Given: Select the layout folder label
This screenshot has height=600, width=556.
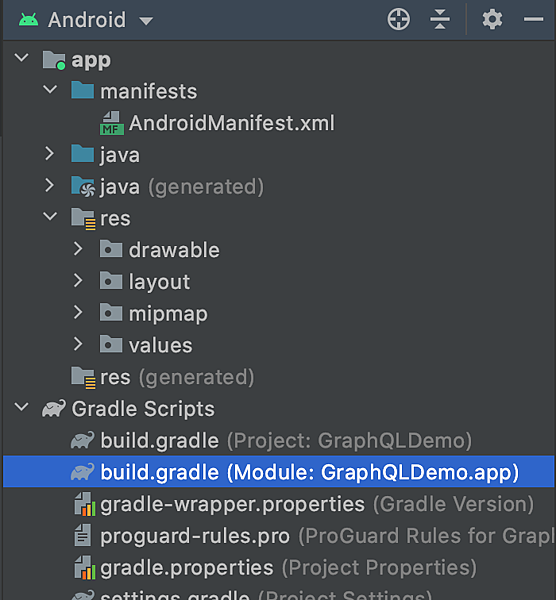Looking at the screenshot, I should click(159, 283).
